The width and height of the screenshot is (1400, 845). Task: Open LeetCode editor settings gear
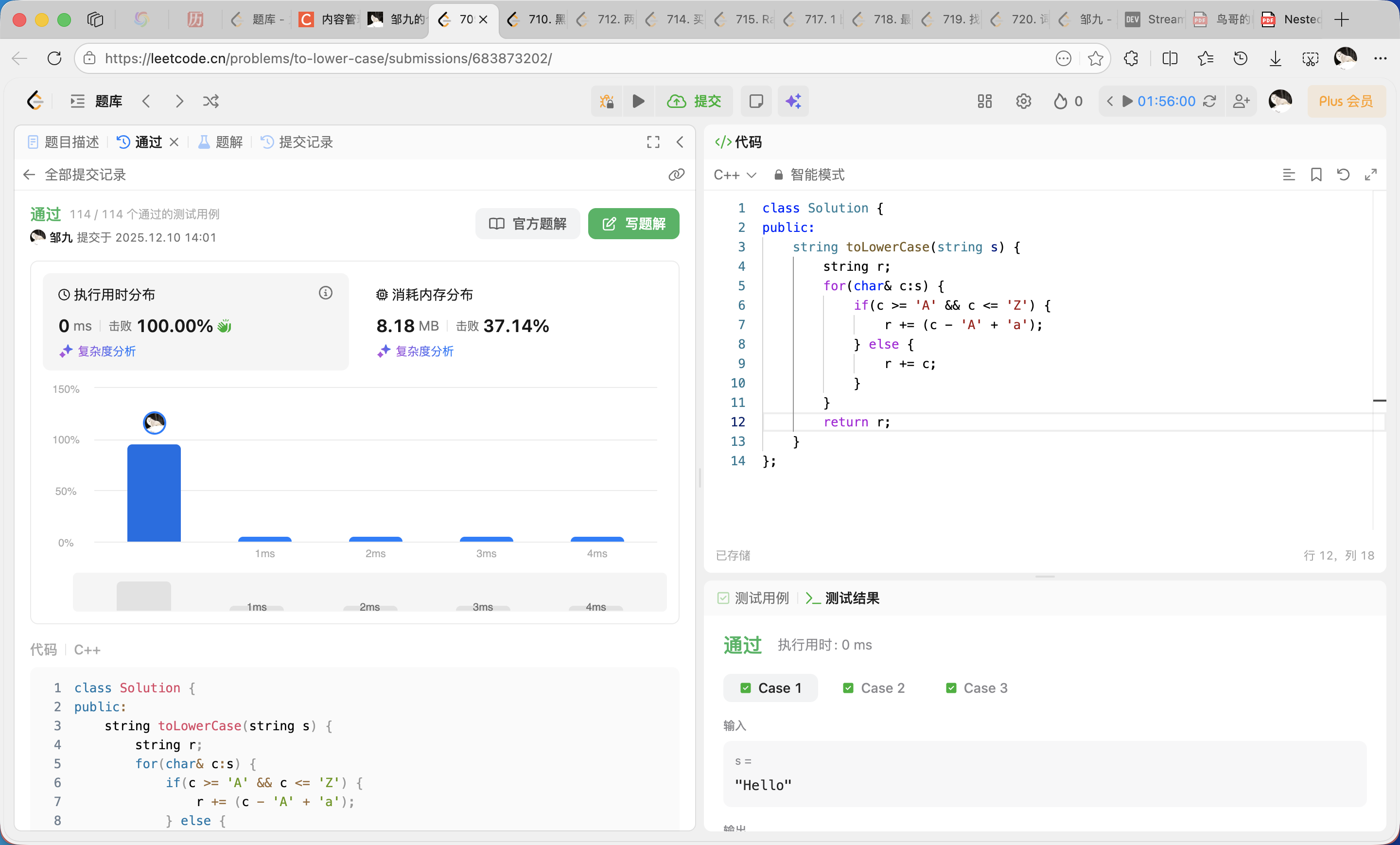pos(1023,101)
